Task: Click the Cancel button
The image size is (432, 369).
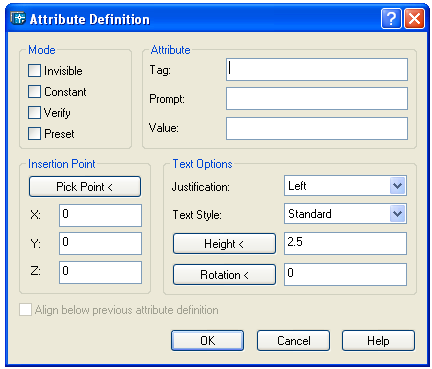Action: [293, 341]
